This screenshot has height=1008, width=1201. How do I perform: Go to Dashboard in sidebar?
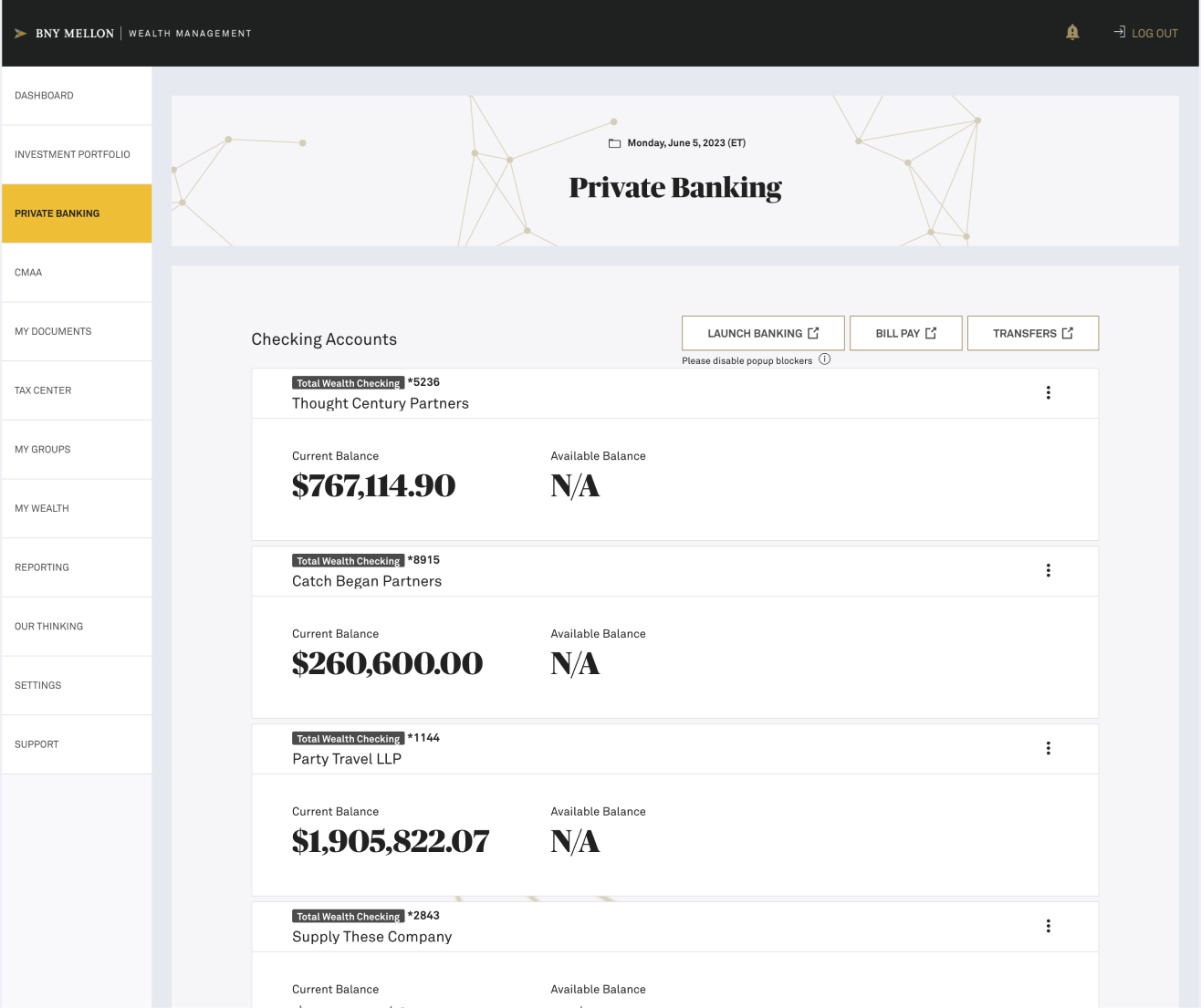[77, 96]
